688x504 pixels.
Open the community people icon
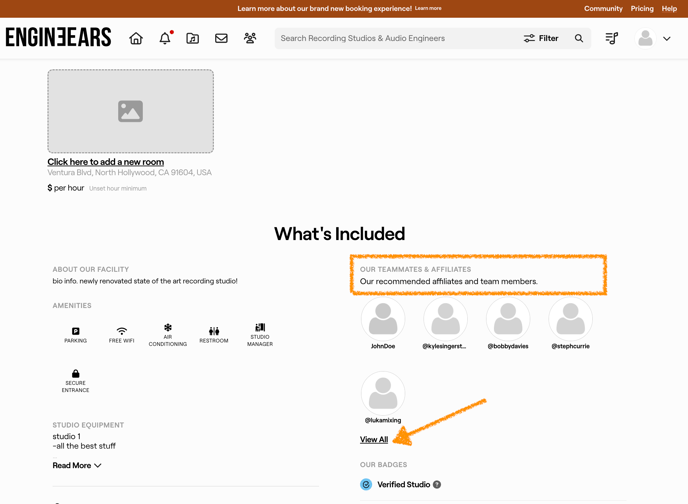250,39
